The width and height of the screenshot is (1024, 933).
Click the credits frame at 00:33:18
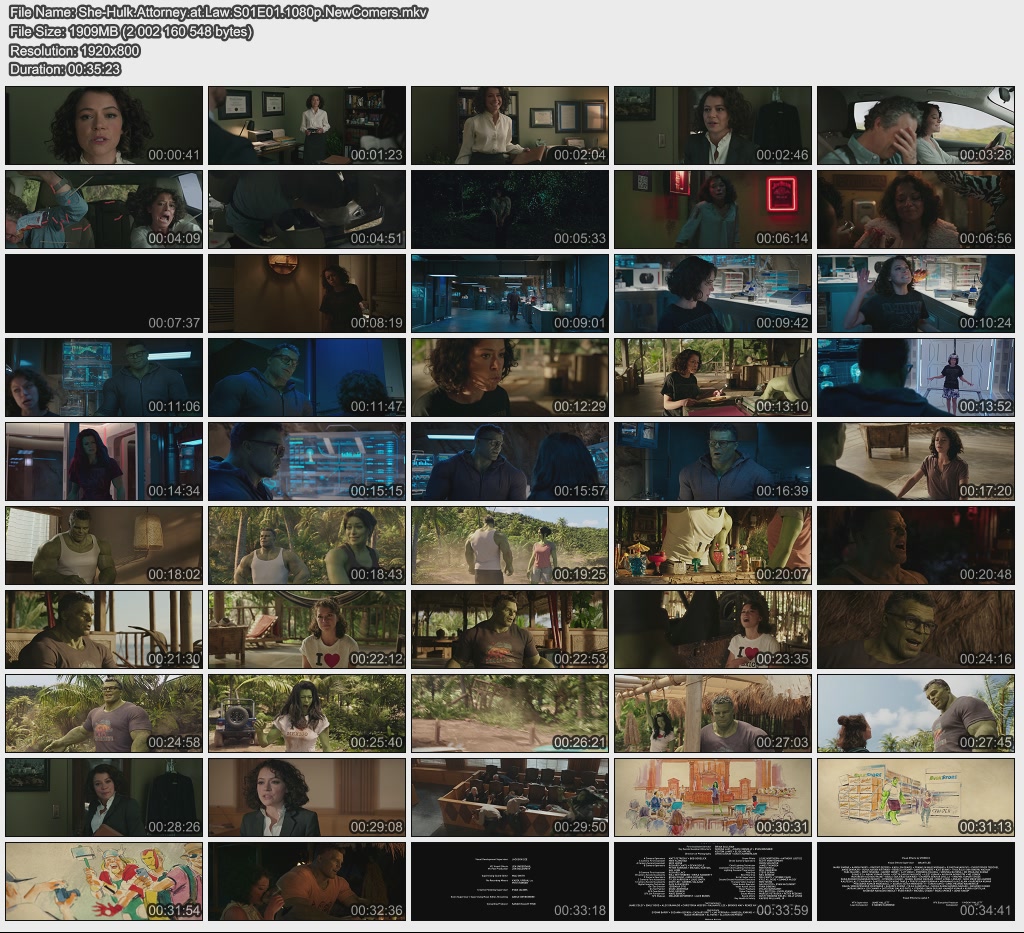[510, 882]
